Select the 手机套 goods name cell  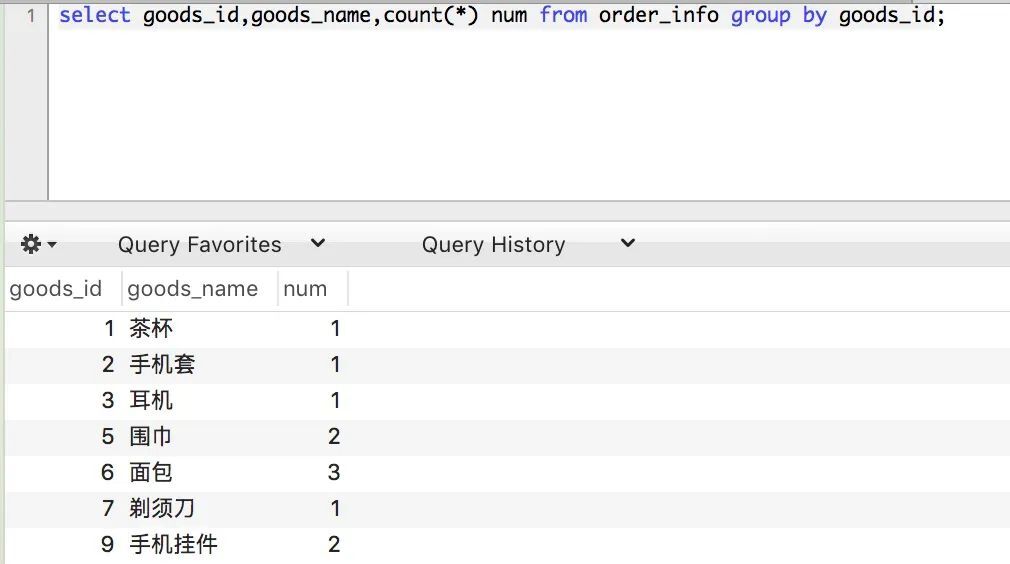point(162,364)
